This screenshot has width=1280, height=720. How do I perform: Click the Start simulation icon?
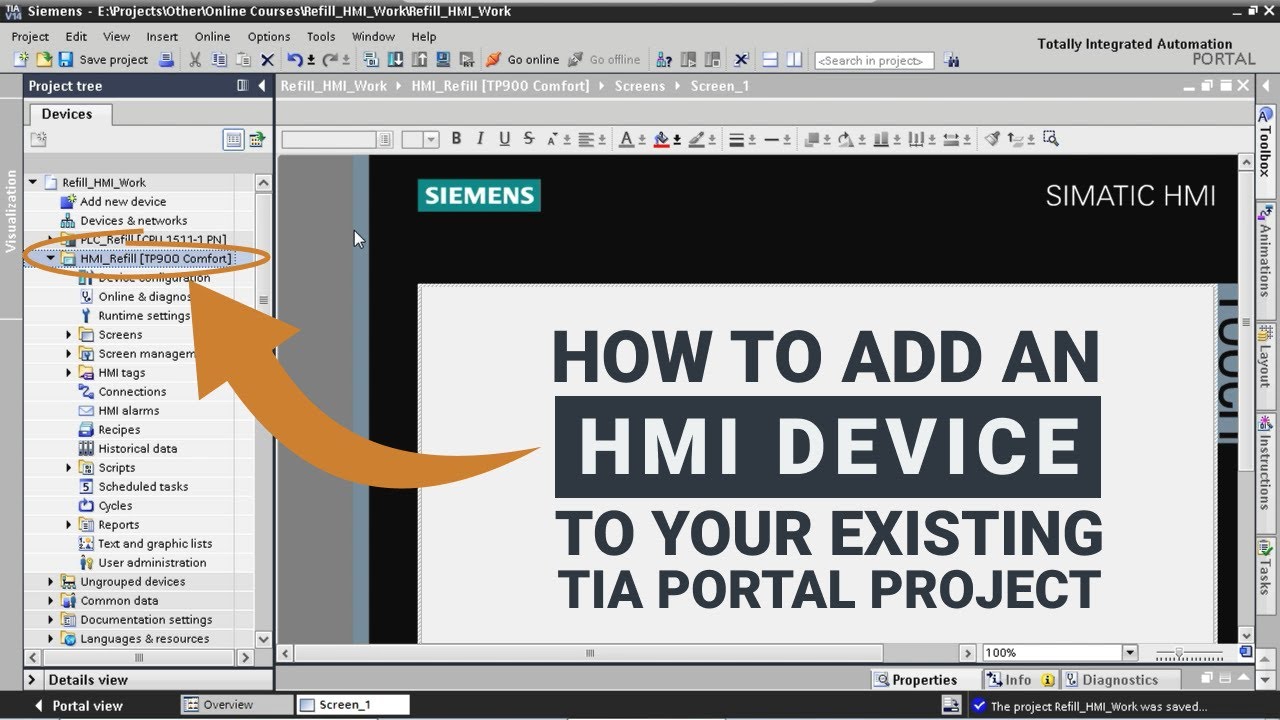[x=442, y=60]
